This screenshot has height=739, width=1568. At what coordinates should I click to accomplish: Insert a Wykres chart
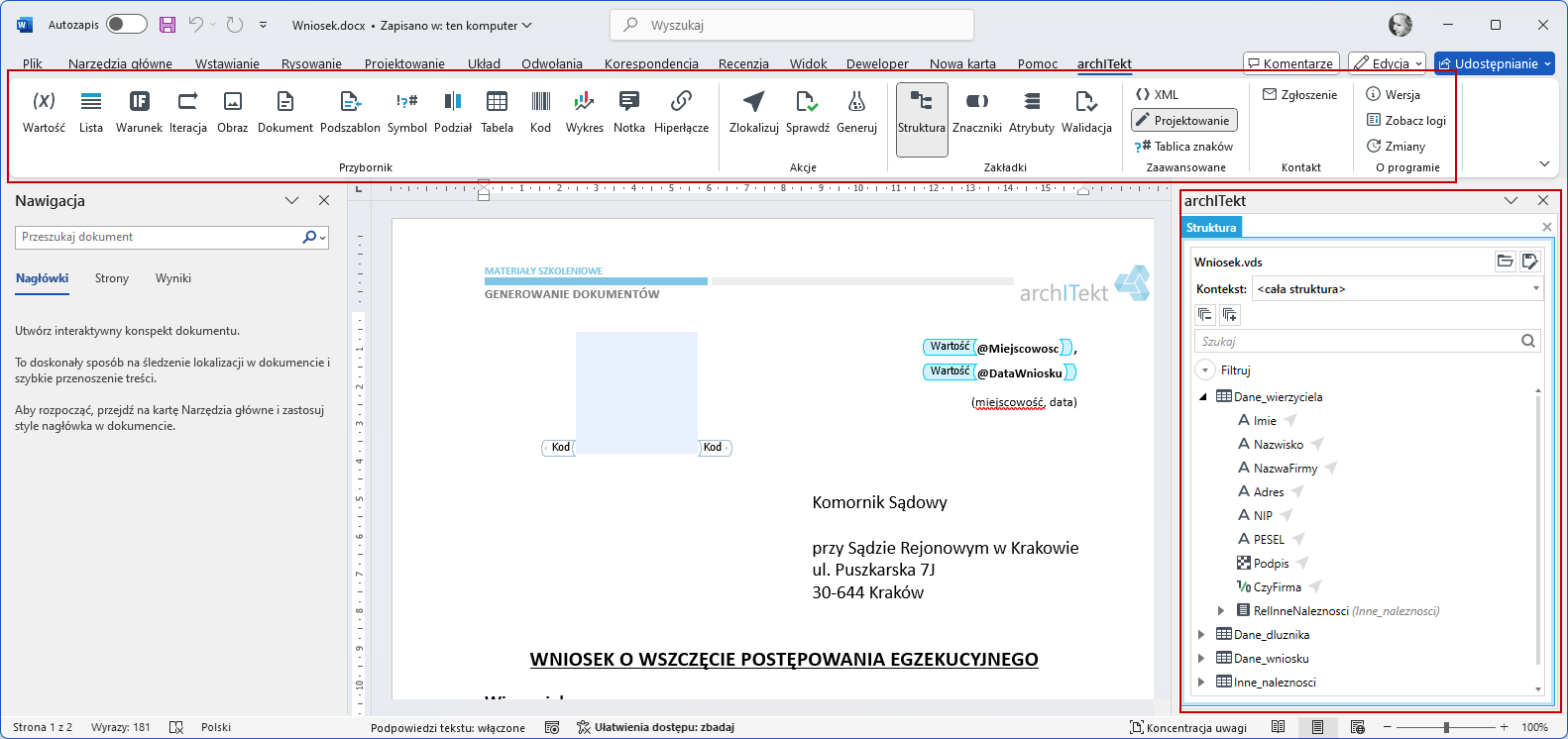click(x=584, y=111)
